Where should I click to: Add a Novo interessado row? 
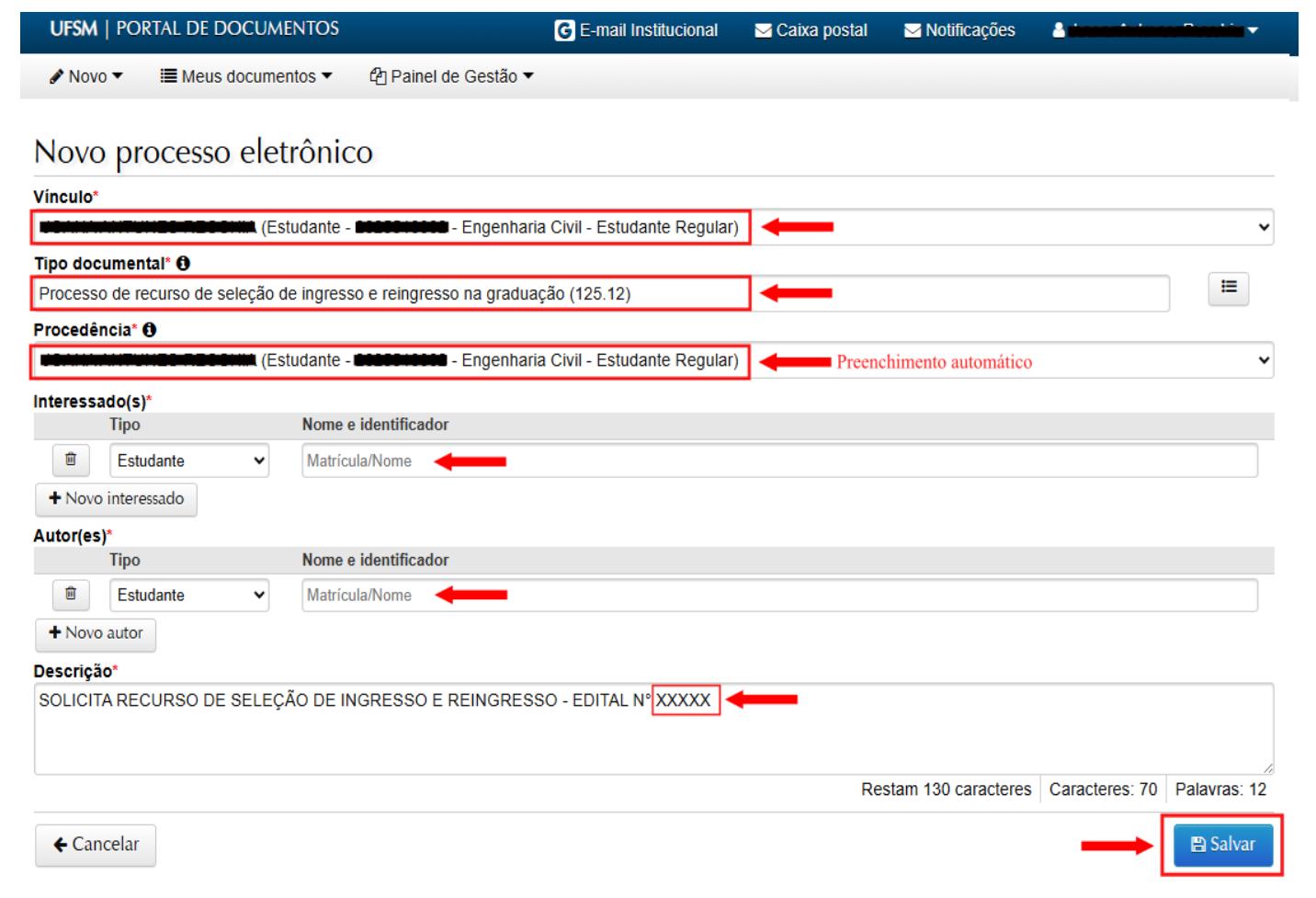coord(116,499)
